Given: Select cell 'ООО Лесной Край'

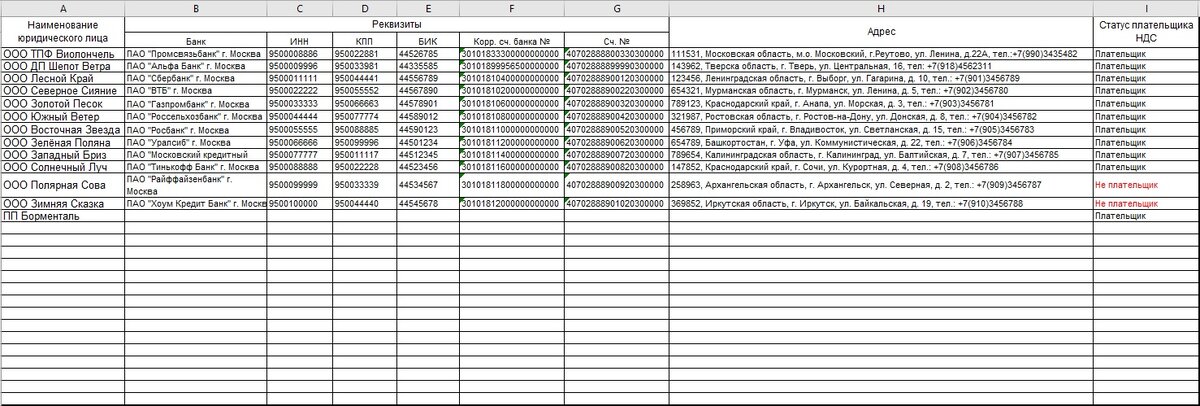Looking at the screenshot, I should click(x=62, y=77).
